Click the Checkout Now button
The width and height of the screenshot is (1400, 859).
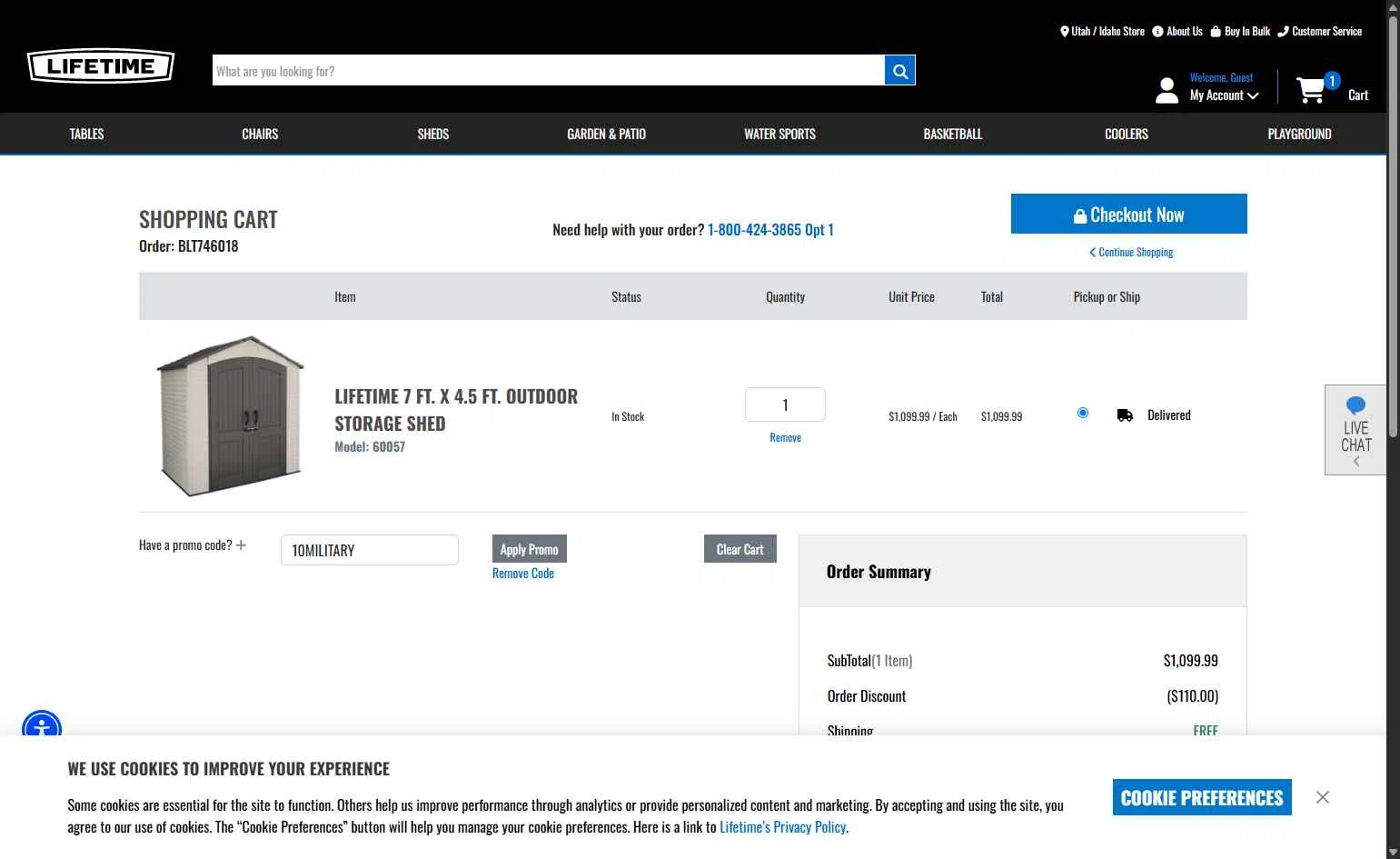click(x=1129, y=214)
